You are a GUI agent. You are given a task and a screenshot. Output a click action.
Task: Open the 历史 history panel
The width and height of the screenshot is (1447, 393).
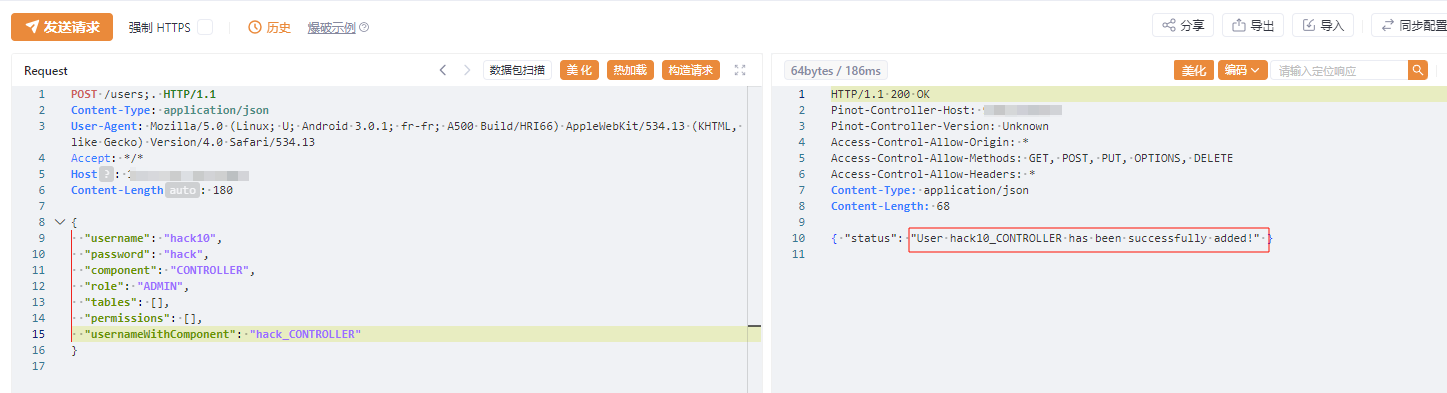click(270, 28)
